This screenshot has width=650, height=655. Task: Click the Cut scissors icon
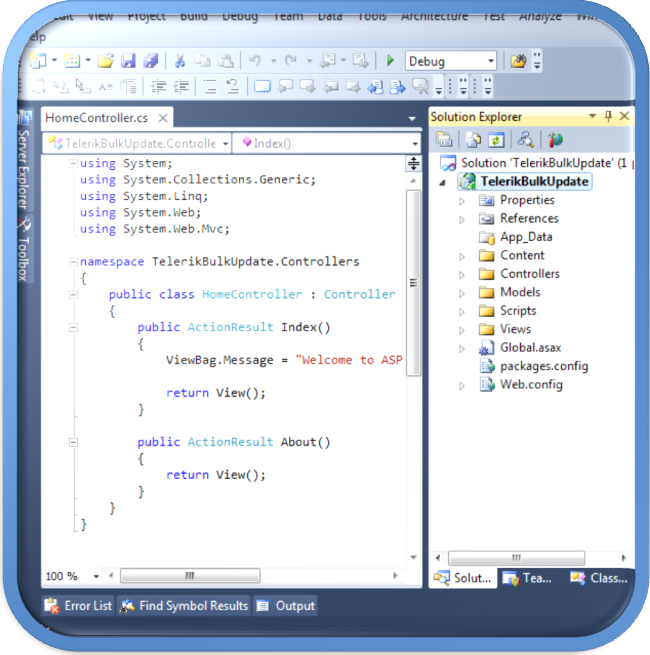[x=180, y=61]
